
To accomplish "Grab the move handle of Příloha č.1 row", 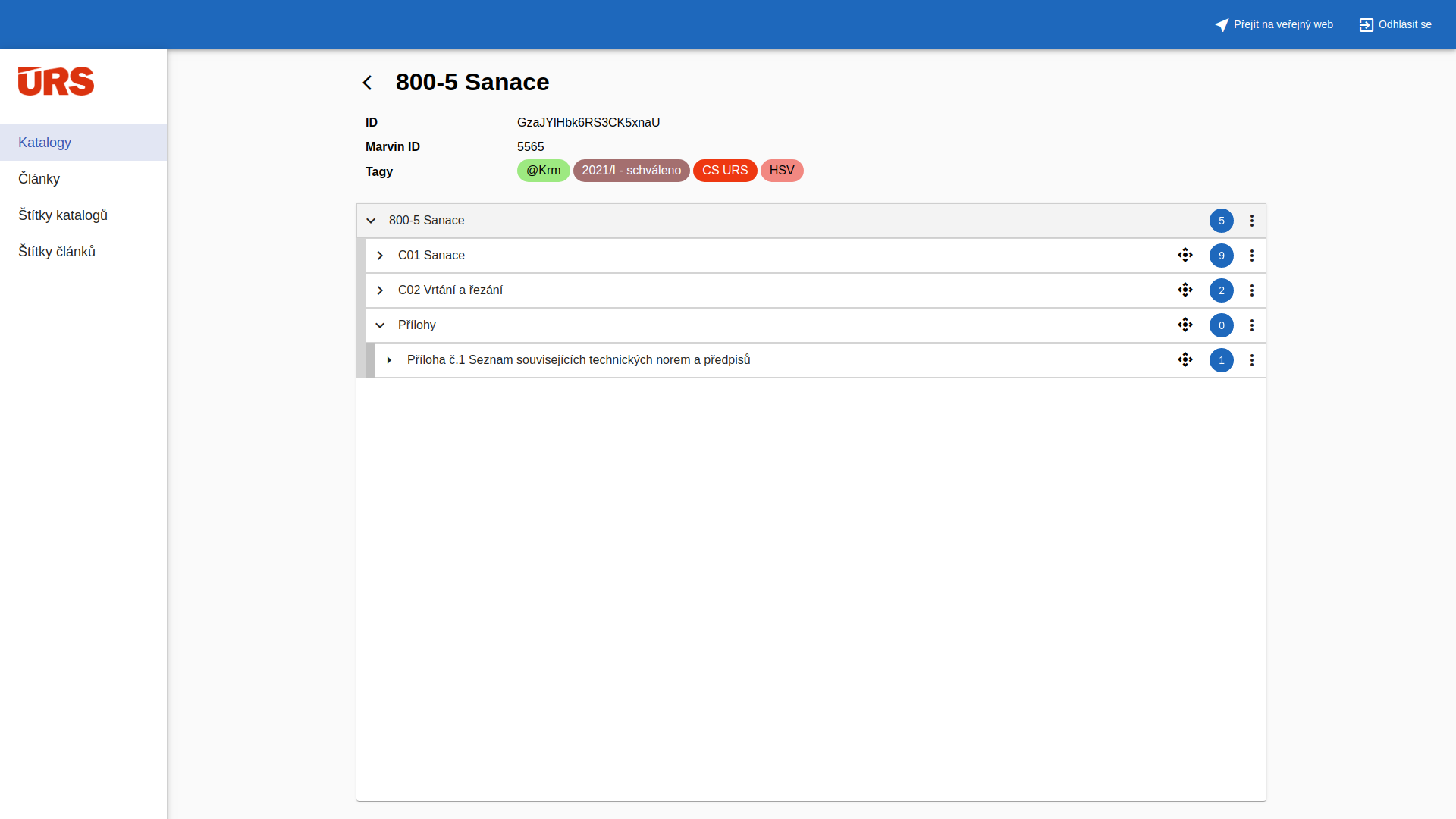I will click(1185, 360).
